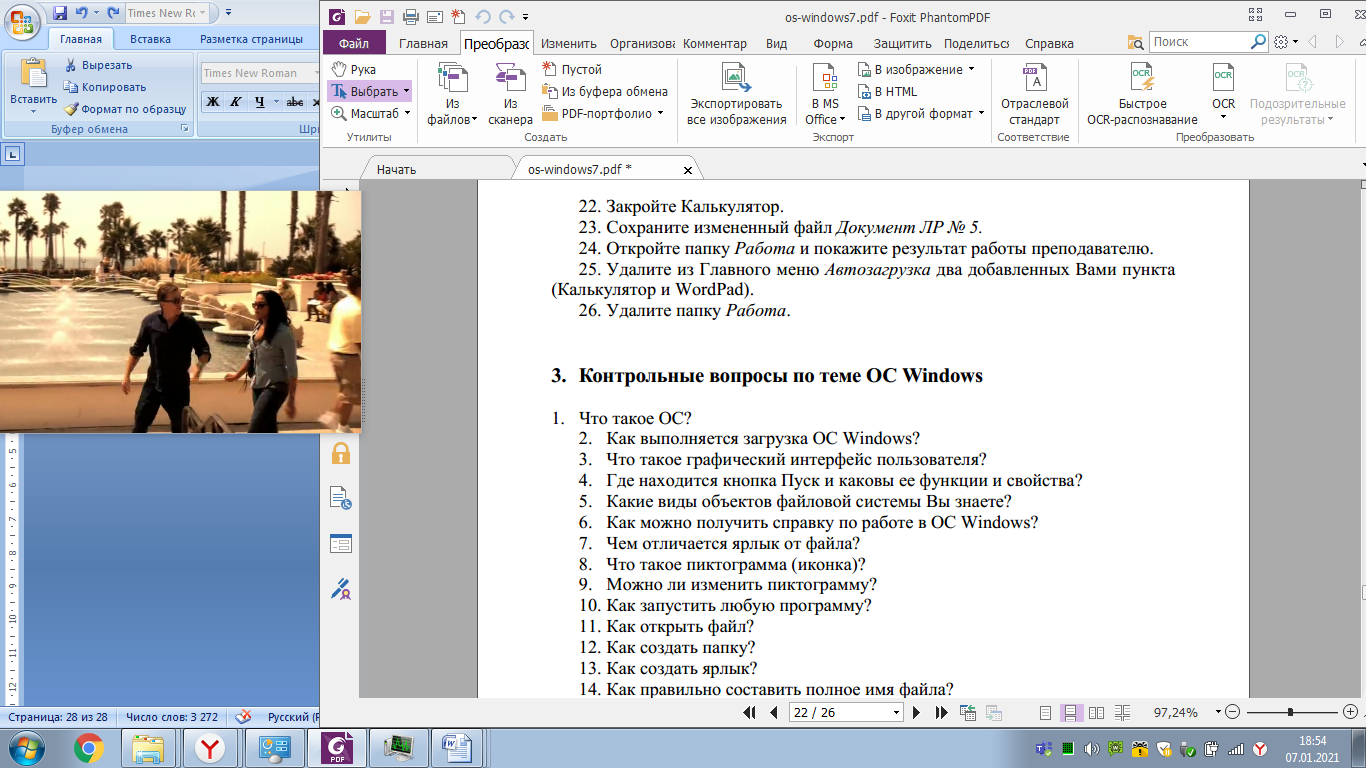This screenshot has width=1366, height=768.
Task: Open the security lock panel in Foxit sidebar
Action: (341, 453)
